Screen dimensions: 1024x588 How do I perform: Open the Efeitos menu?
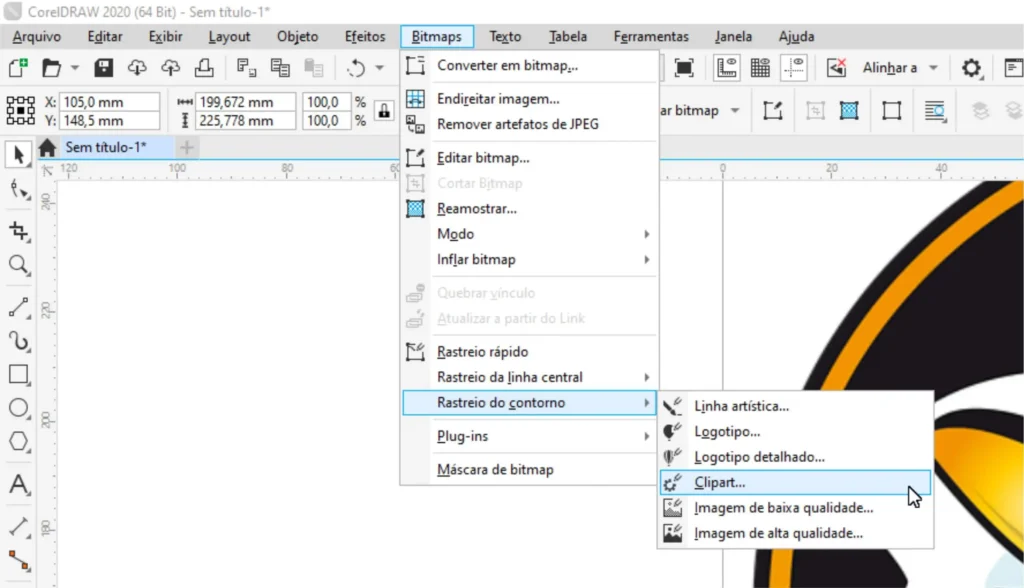365,37
